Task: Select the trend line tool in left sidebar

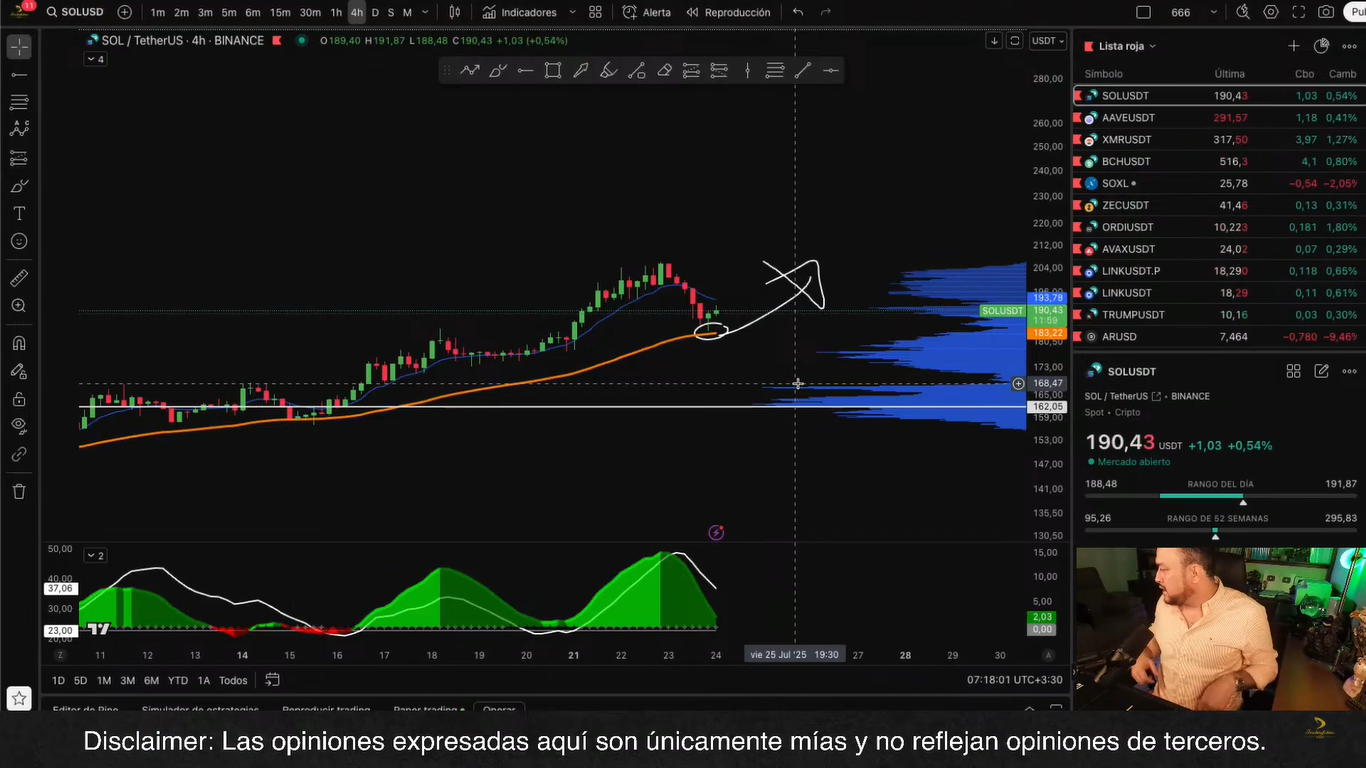Action: (x=19, y=75)
